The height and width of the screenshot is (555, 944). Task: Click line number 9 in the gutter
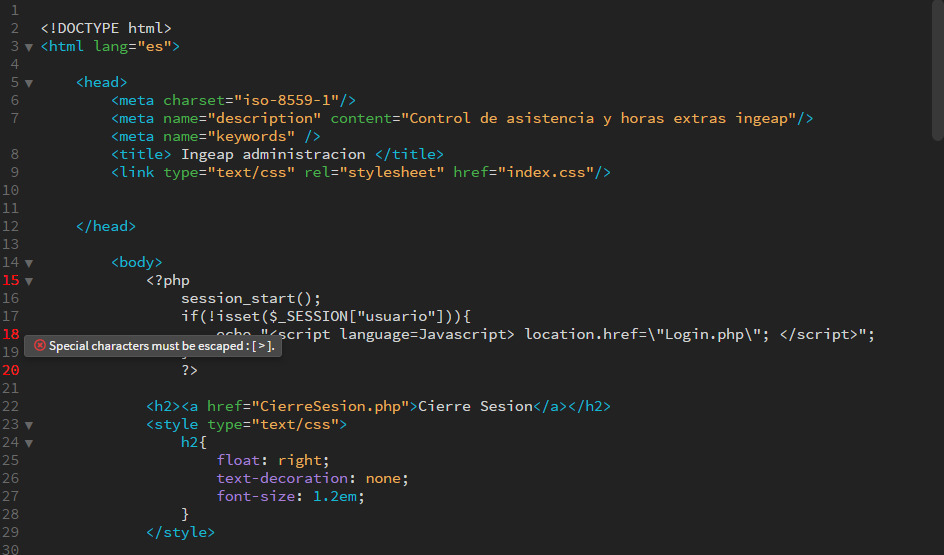14,172
